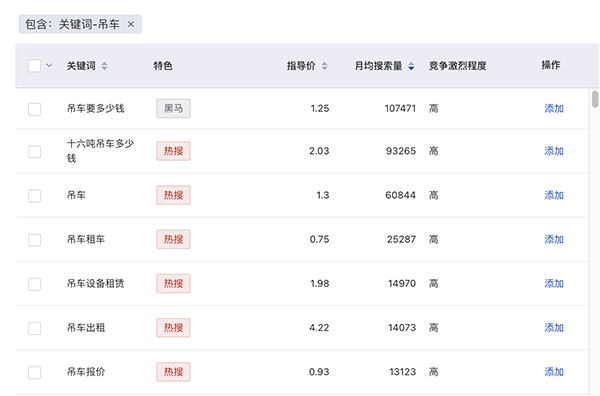Click guide price value 1.98
This screenshot has width=600, height=396.
point(320,284)
